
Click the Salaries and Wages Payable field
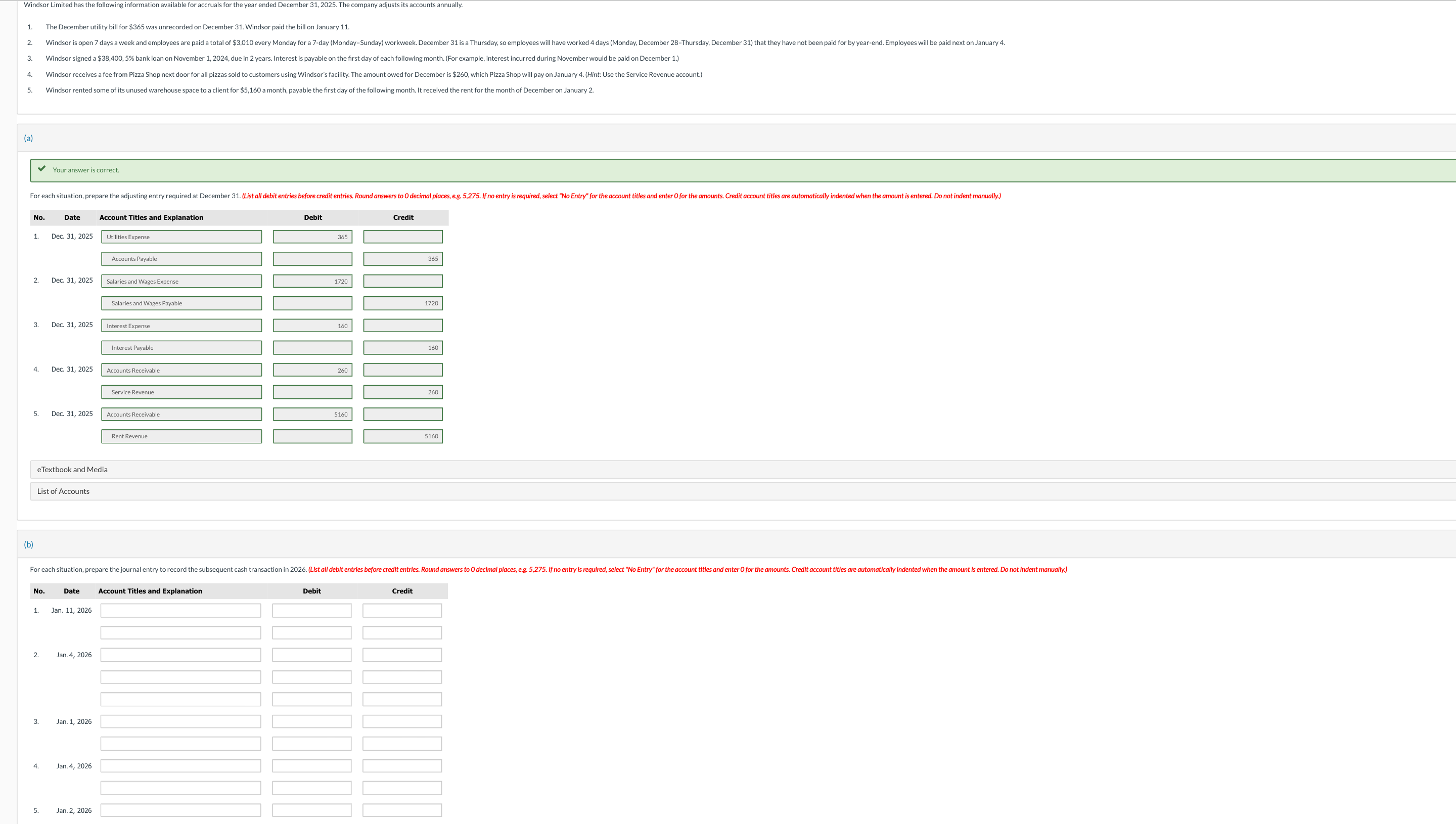pyautogui.click(x=181, y=303)
